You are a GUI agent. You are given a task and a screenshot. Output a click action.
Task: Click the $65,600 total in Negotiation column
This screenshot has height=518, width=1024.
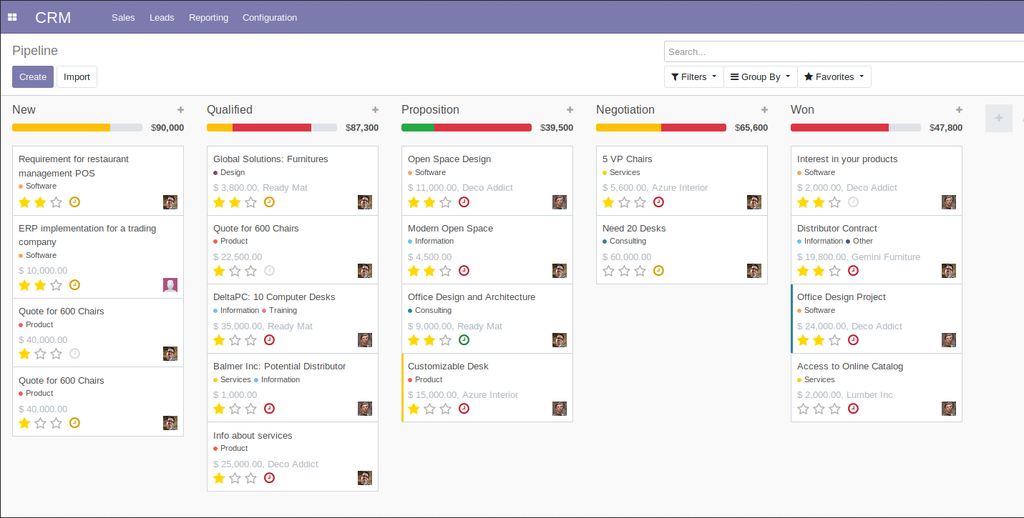pos(751,127)
